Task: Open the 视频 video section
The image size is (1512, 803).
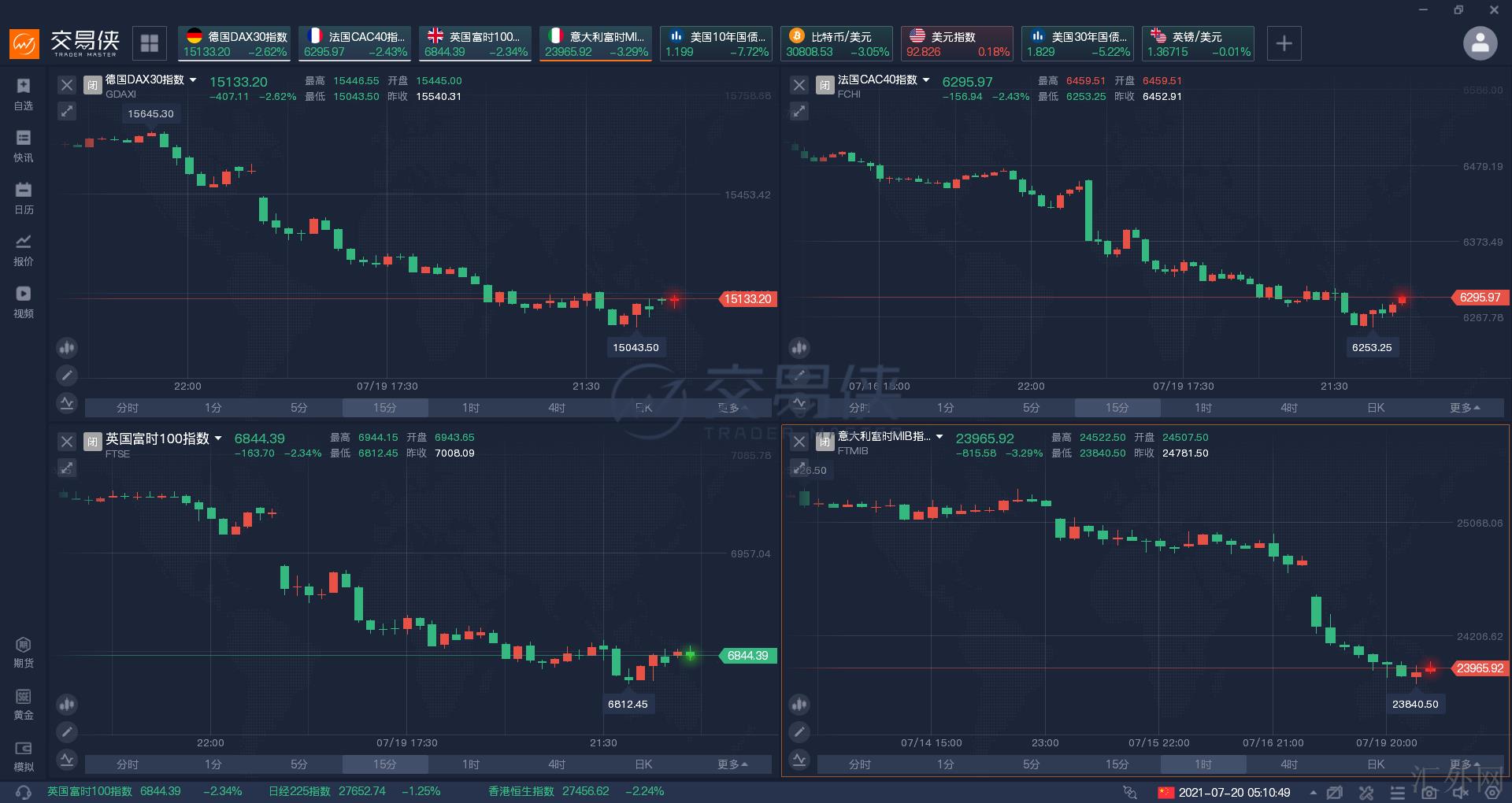Action: [24, 302]
